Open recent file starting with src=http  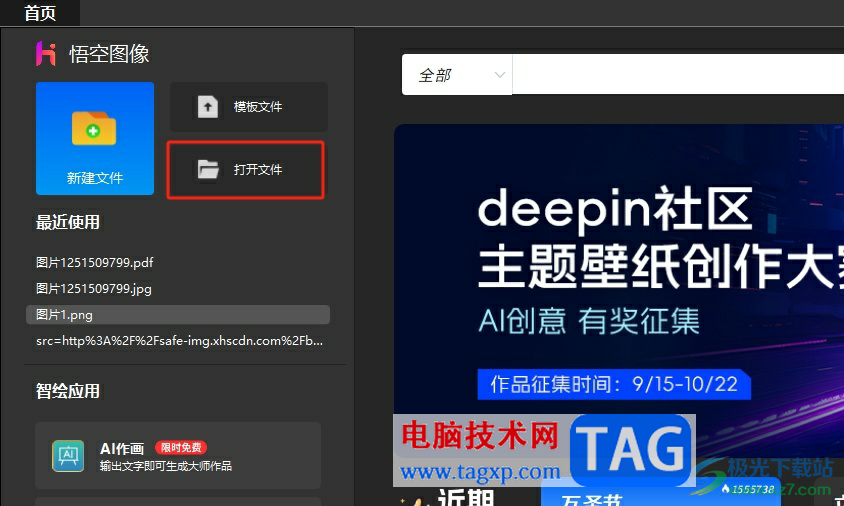pos(179,341)
